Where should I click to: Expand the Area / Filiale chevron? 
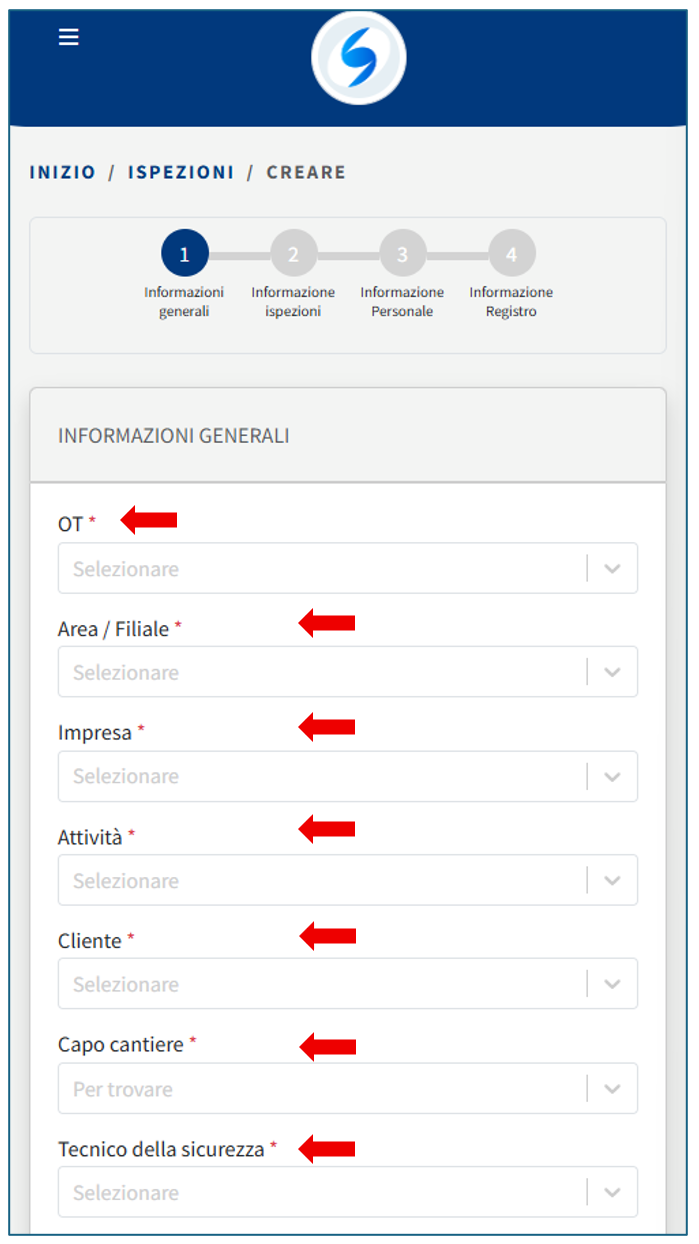click(x=612, y=672)
